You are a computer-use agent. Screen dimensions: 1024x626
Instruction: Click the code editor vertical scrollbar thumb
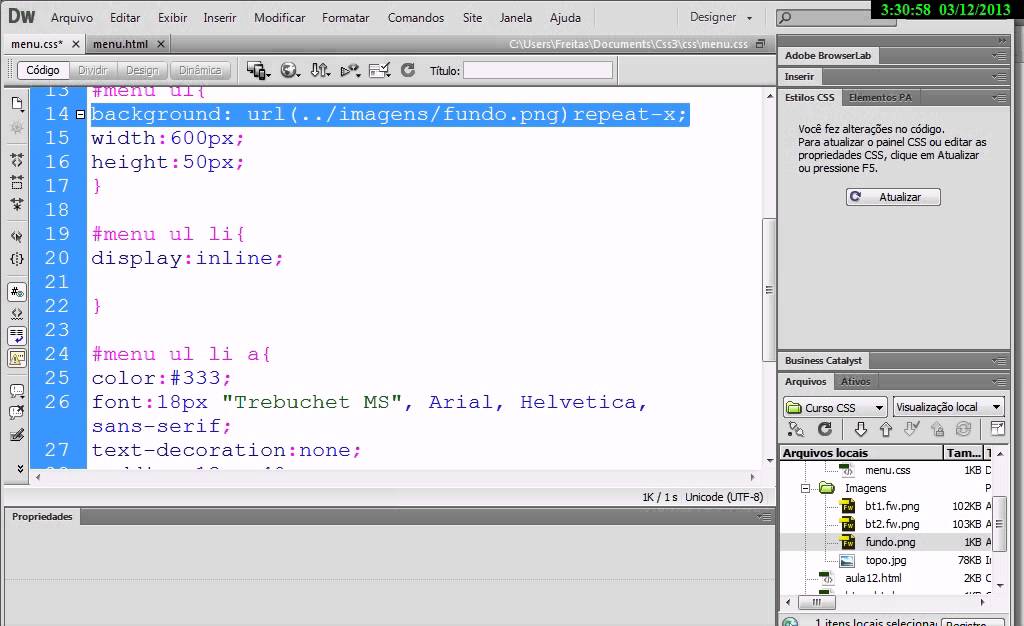point(769,290)
